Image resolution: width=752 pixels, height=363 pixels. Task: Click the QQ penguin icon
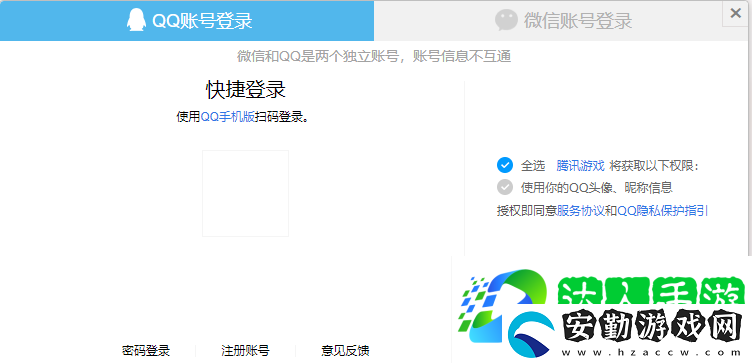click(136, 21)
